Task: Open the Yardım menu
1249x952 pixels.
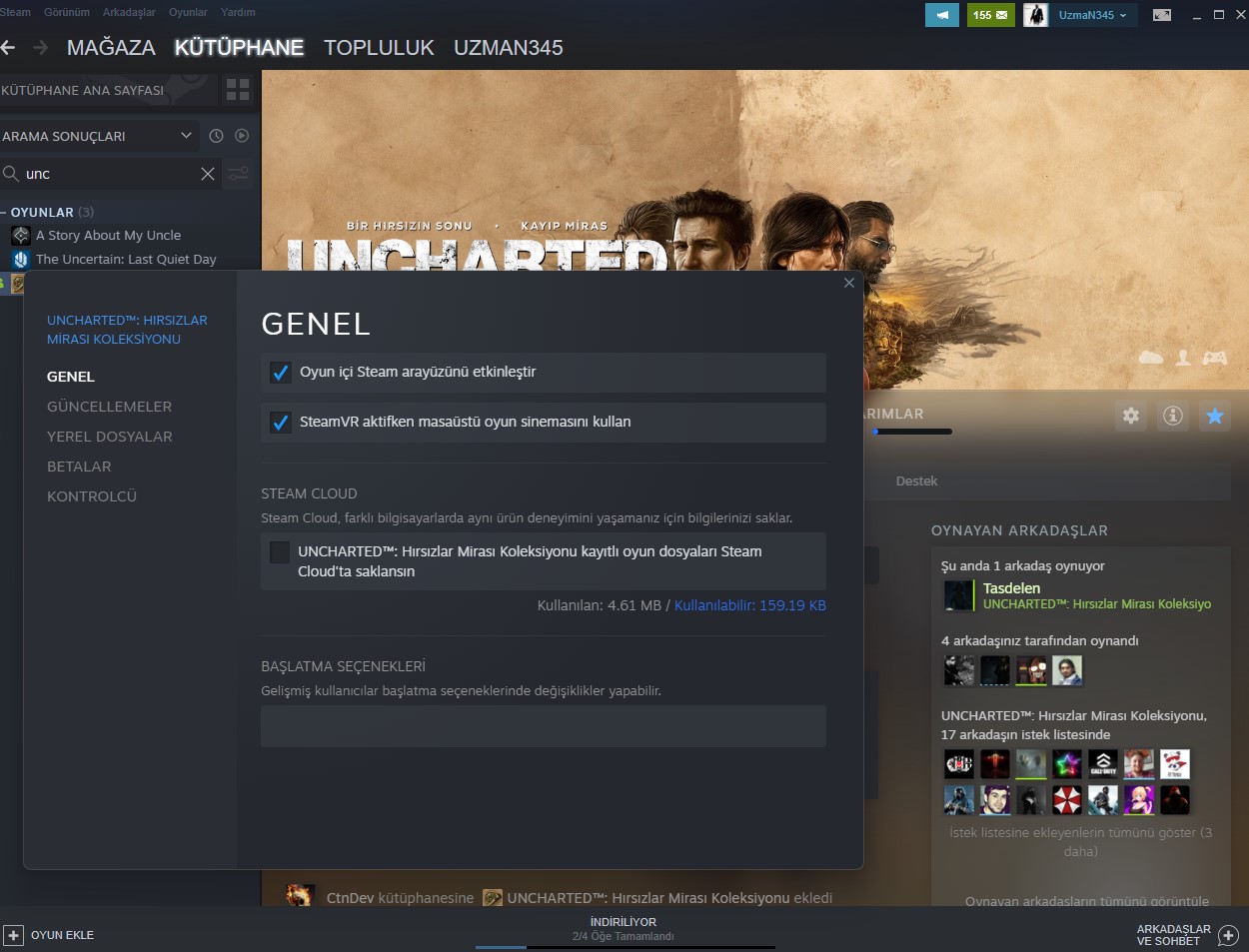Action: [x=238, y=12]
